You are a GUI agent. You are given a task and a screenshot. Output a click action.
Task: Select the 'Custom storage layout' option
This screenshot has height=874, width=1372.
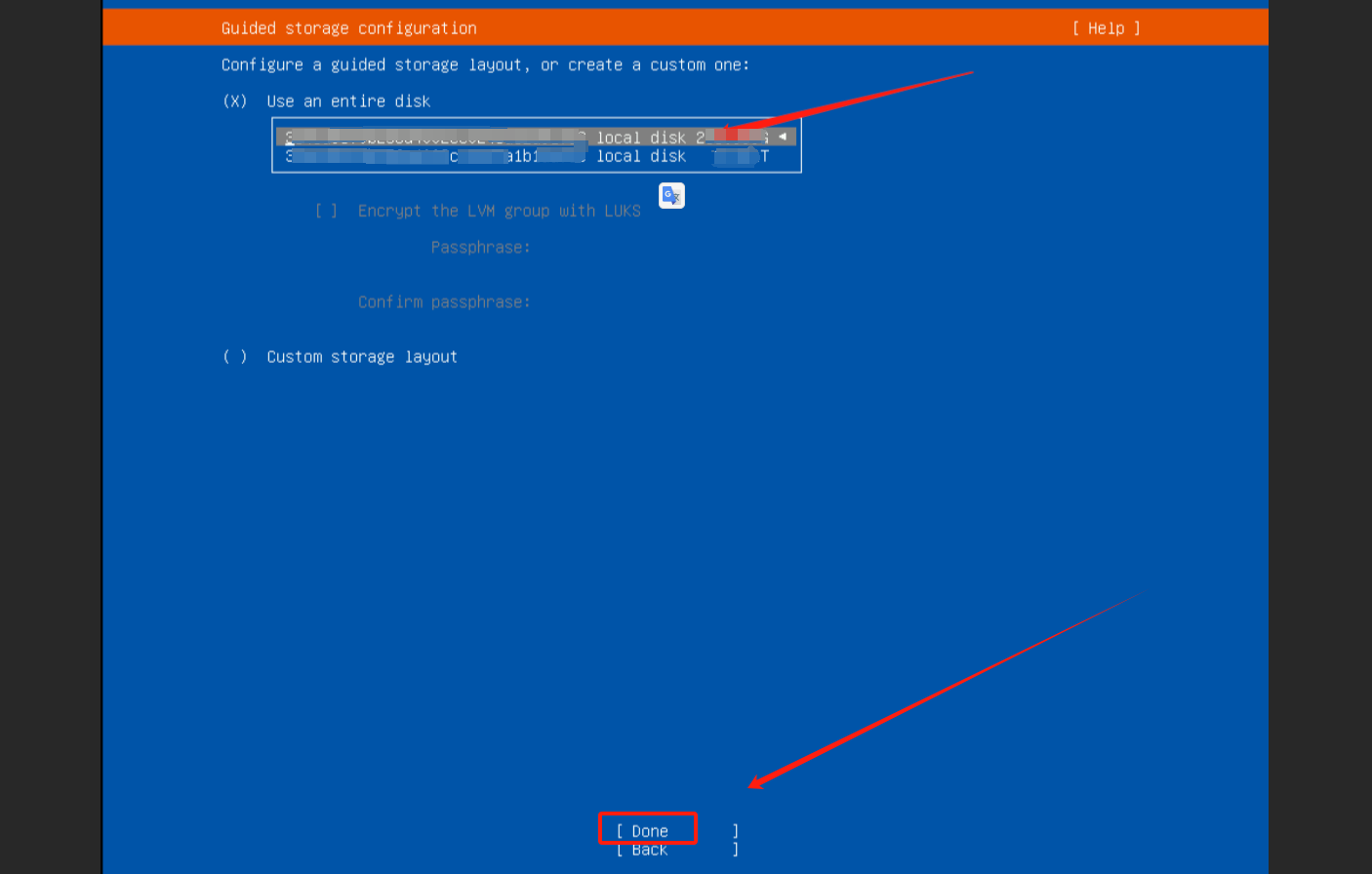(x=340, y=357)
